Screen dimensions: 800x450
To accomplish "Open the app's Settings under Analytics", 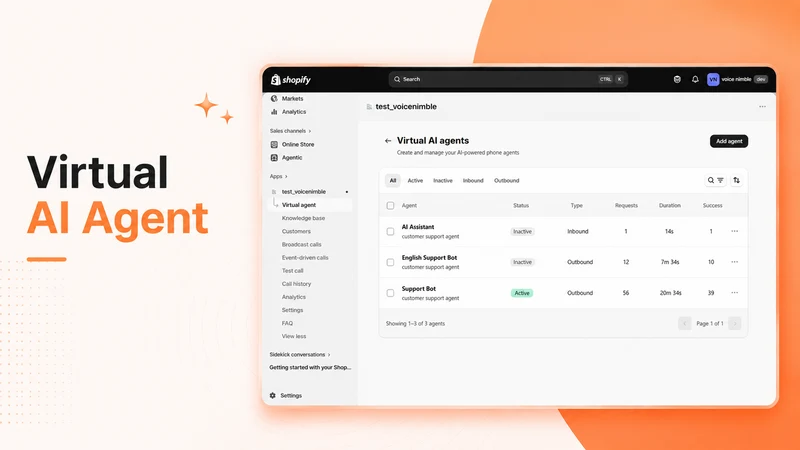I will click(292, 310).
